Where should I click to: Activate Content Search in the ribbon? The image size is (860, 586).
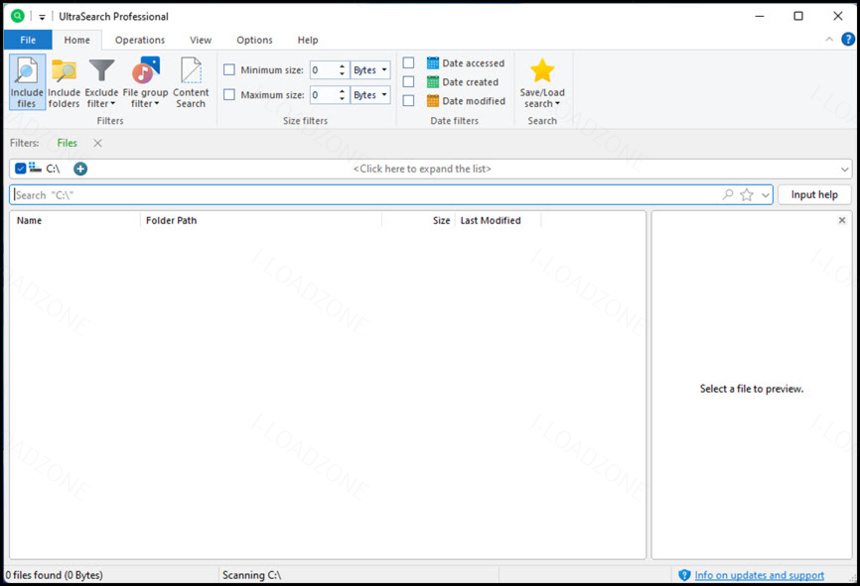[191, 82]
